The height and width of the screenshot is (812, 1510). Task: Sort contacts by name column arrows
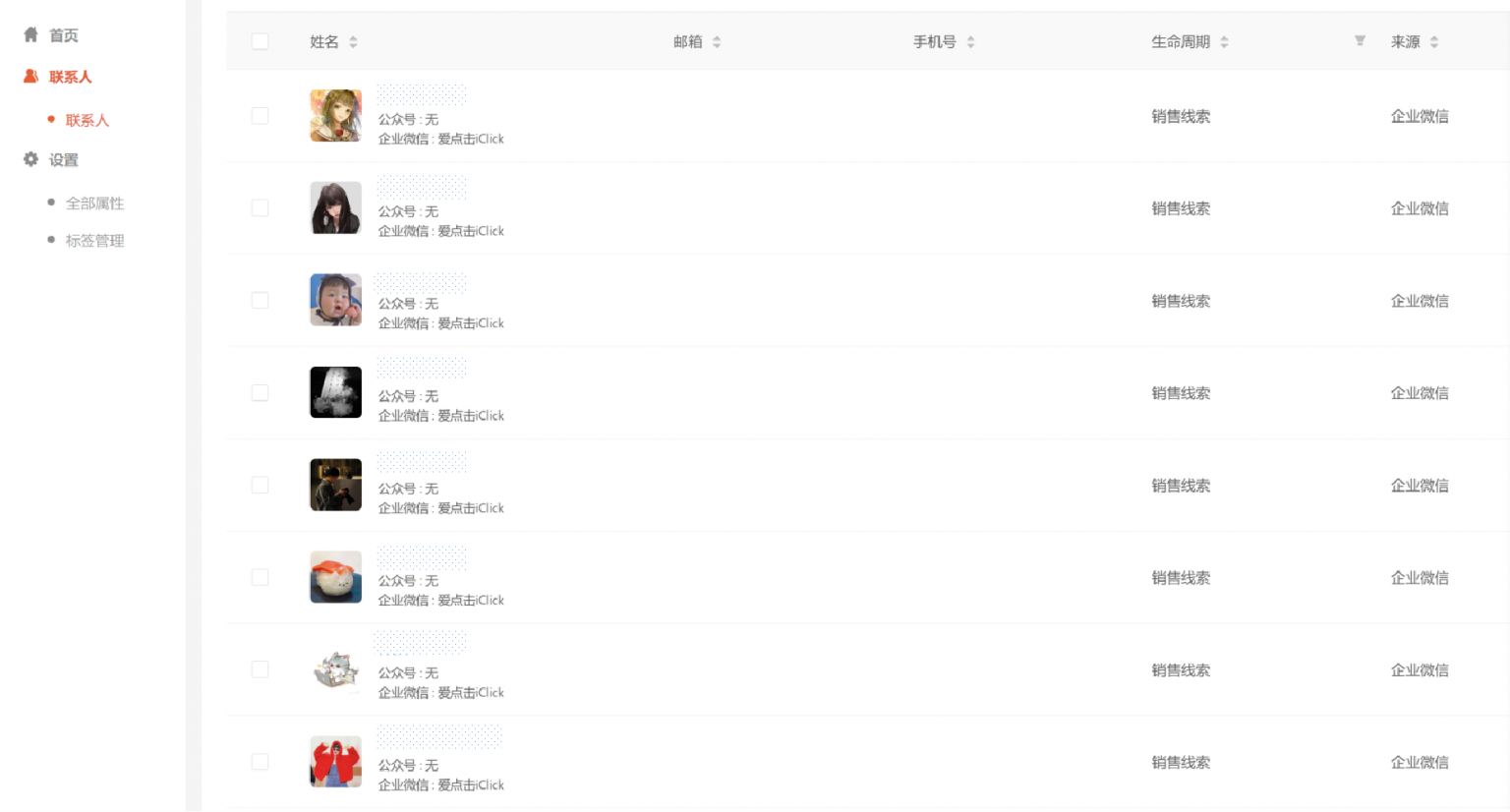pyautogui.click(x=353, y=42)
